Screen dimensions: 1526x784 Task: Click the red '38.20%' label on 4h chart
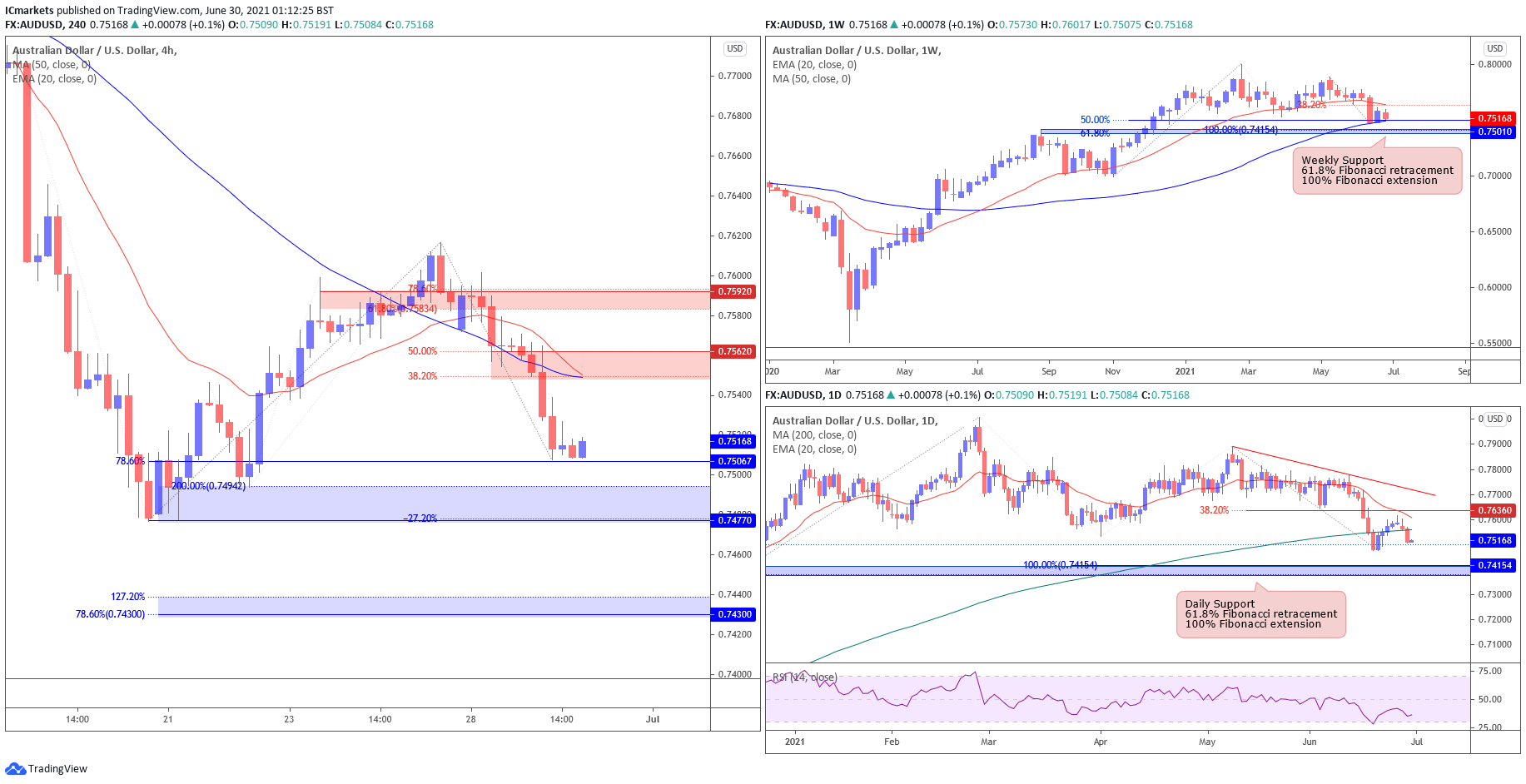tap(422, 376)
